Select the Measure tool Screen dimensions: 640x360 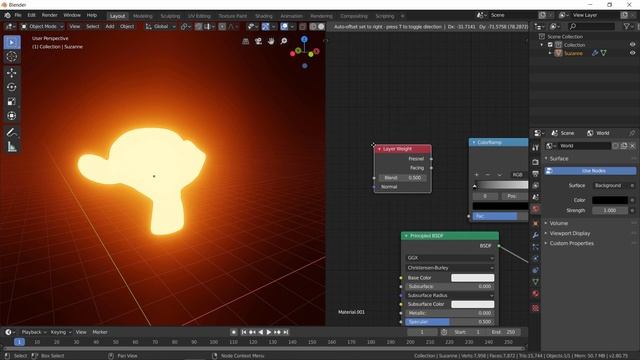(12, 146)
